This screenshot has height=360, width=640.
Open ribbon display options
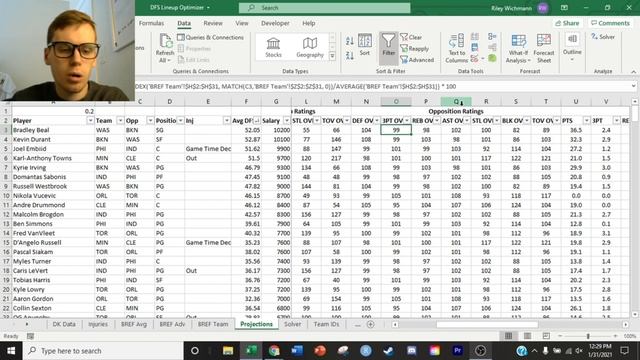coord(564,8)
